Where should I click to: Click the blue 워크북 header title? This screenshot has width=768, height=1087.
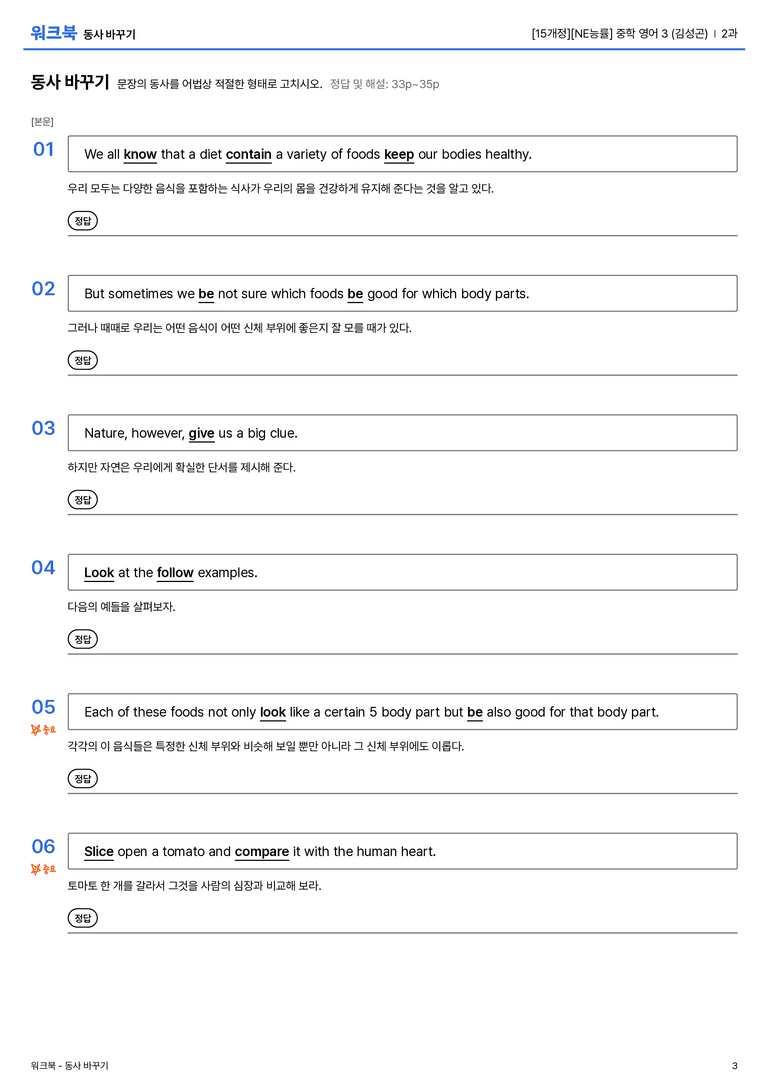(x=53, y=33)
